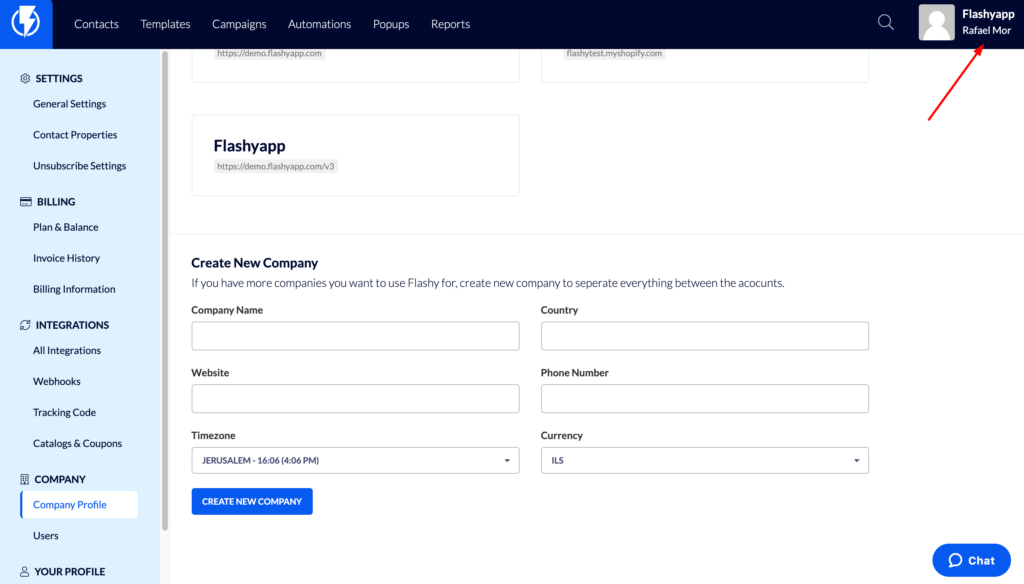The image size is (1024, 584).
Task: Click the flashytest.myshopify.com URL
Action: [614, 54]
